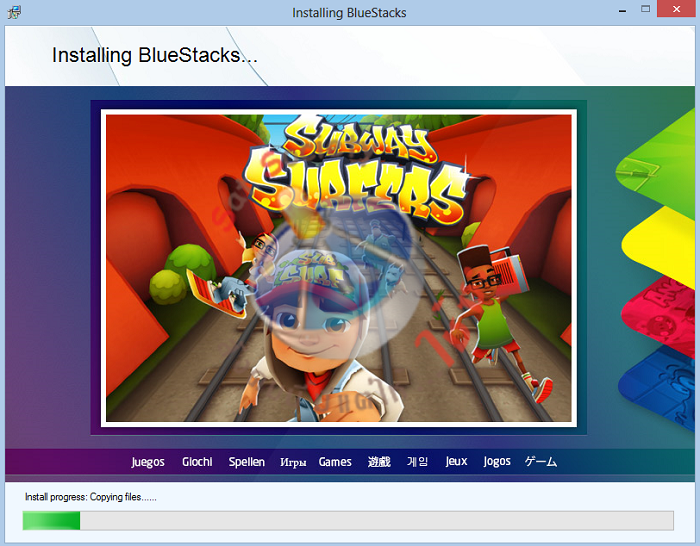This screenshot has width=700, height=546.
Task: Click the 'Juegos' label
Action: 148,462
